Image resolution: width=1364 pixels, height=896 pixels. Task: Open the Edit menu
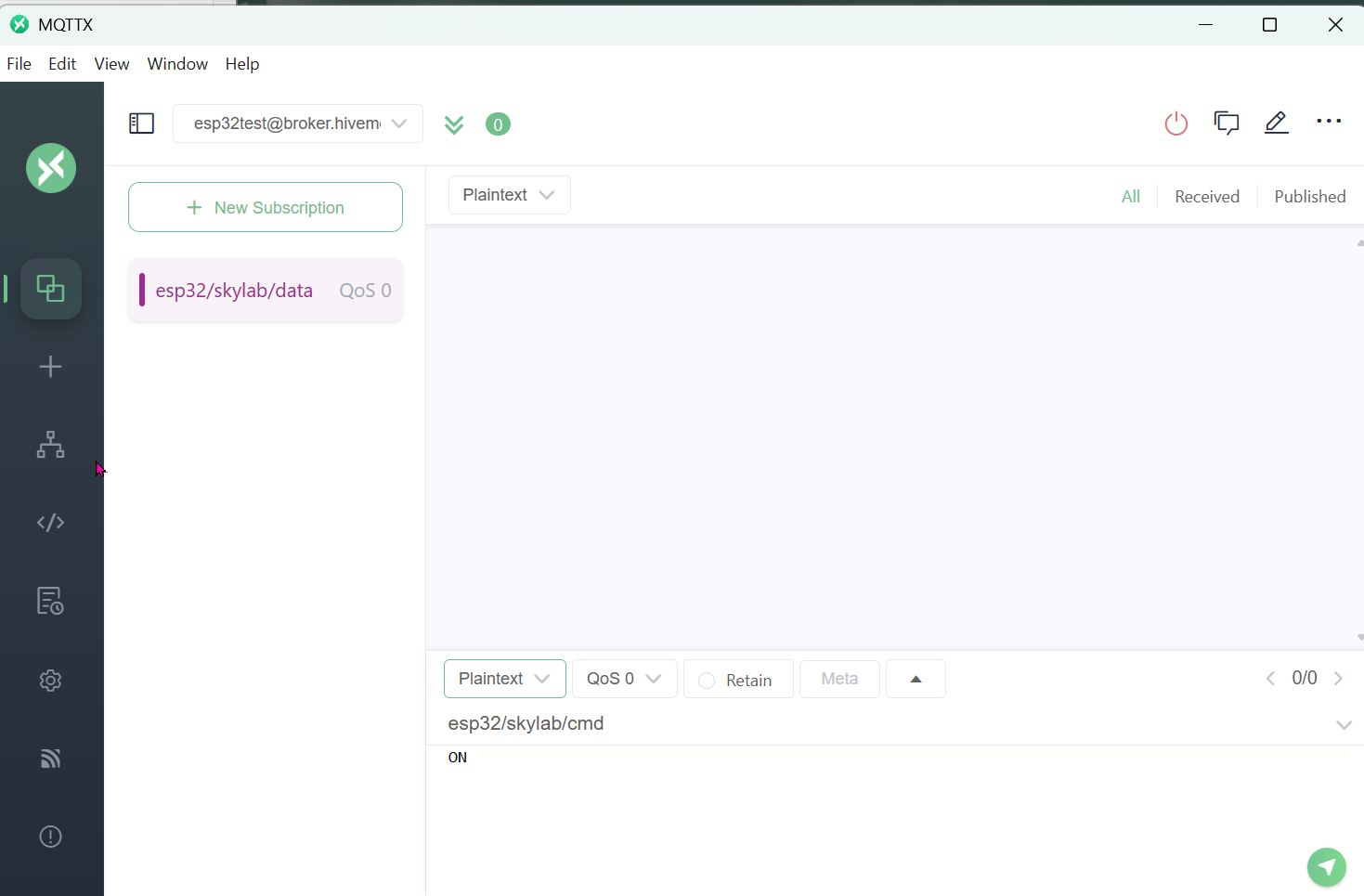(62, 64)
